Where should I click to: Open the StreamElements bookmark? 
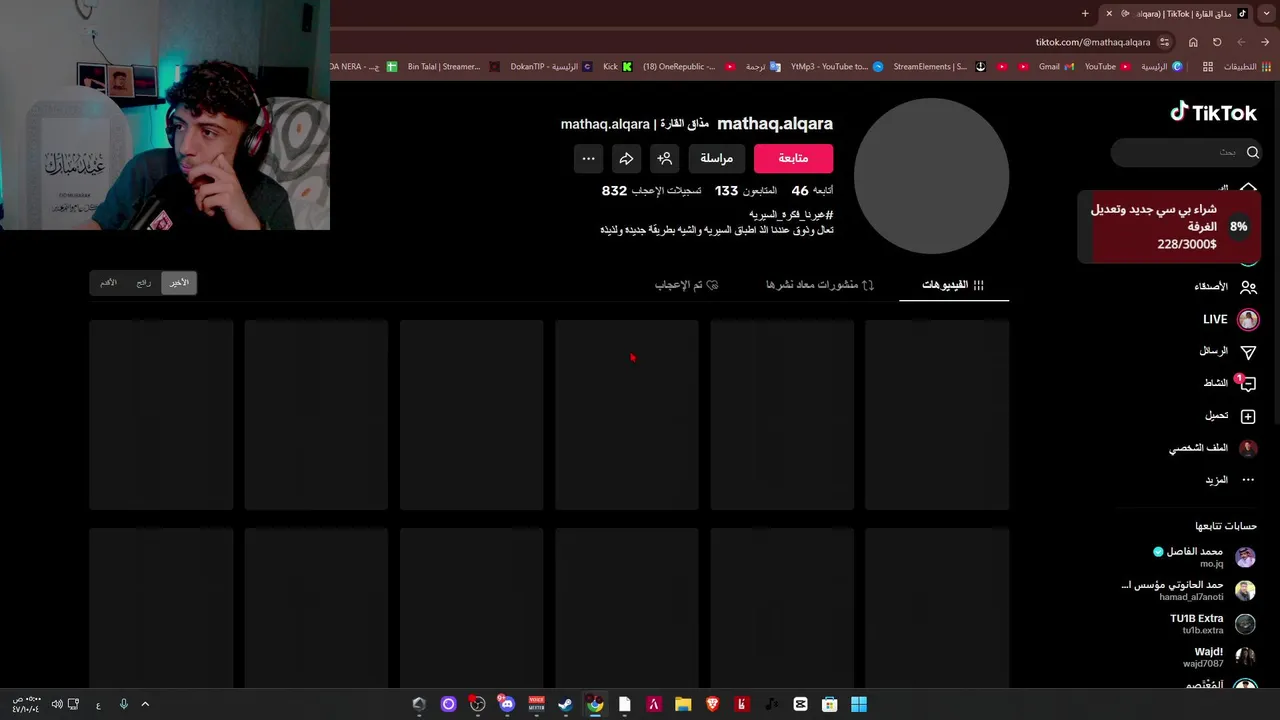click(939, 66)
